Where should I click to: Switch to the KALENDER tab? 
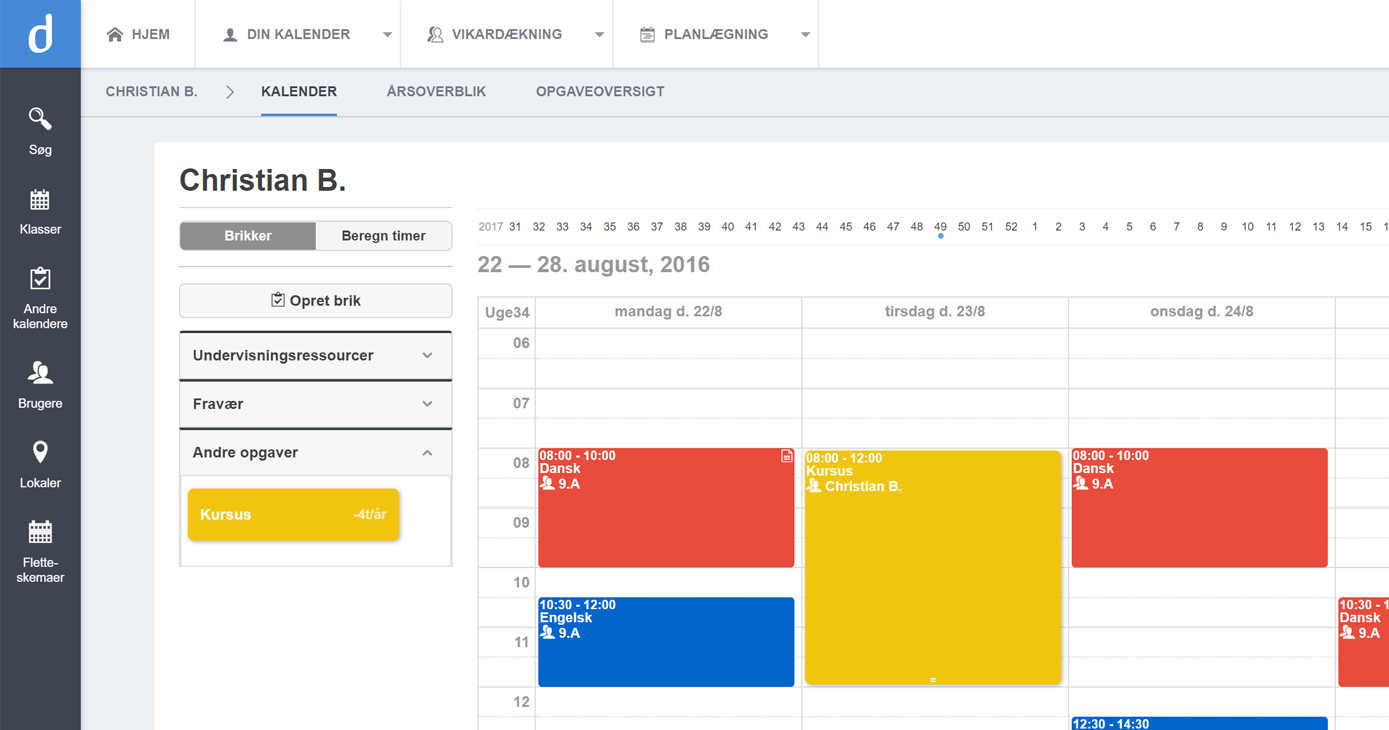(299, 92)
